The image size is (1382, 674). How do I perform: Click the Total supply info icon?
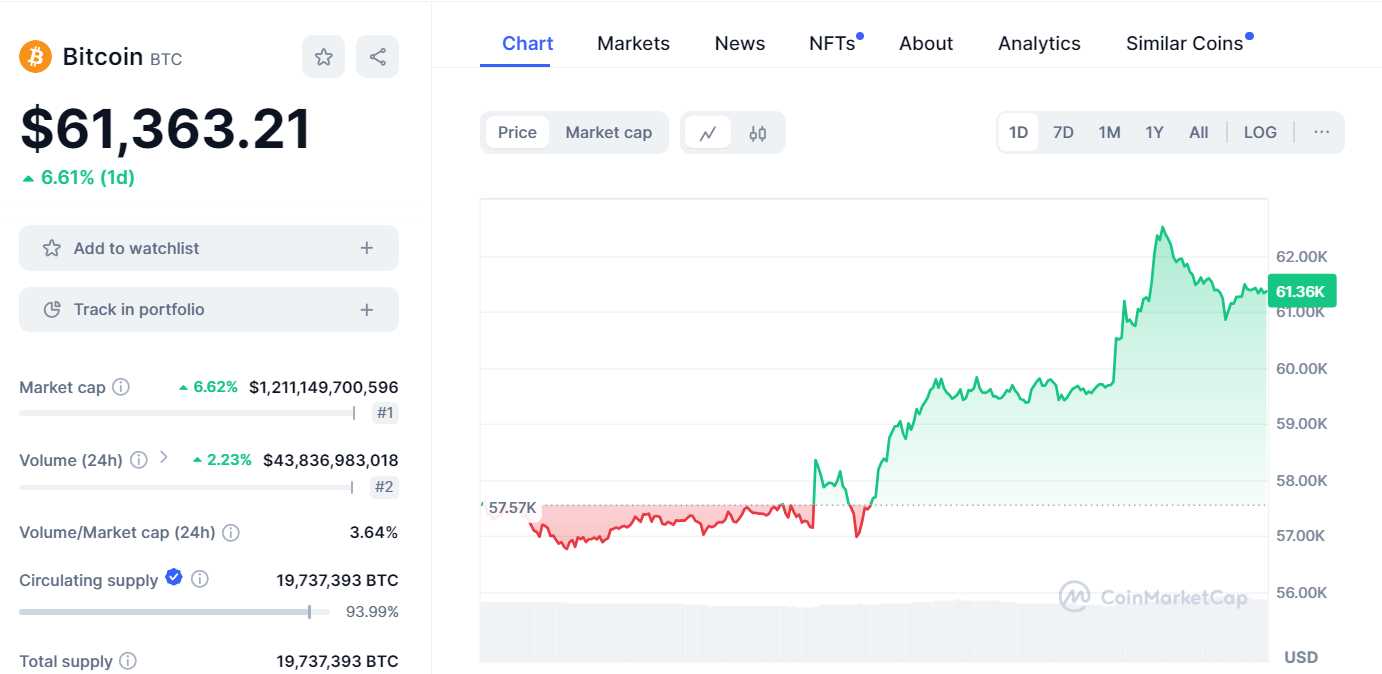pyautogui.click(x=128, y=661)
